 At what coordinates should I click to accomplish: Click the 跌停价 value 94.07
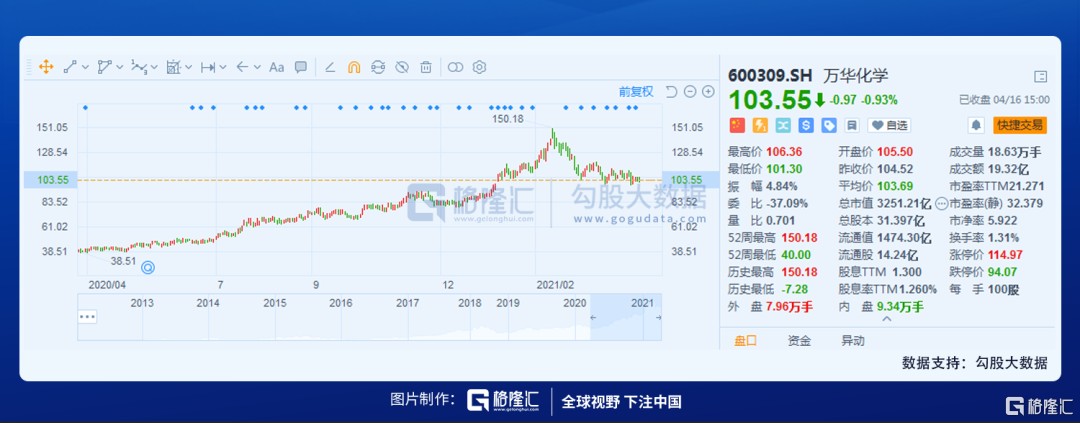(1001, 272)
